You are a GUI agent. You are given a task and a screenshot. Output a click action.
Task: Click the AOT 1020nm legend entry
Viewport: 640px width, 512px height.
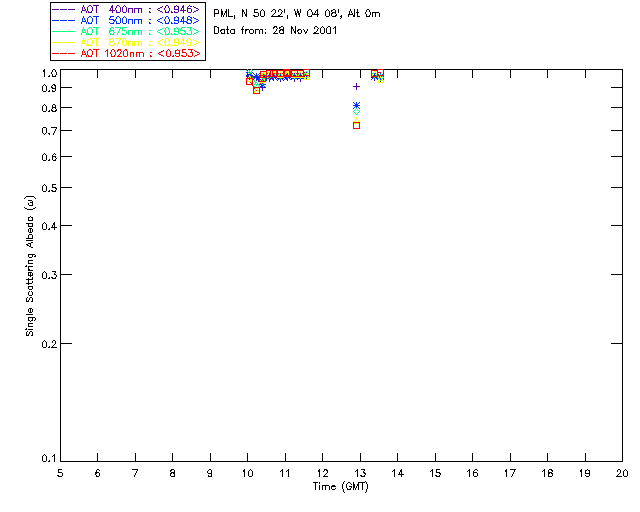[126, 53]
